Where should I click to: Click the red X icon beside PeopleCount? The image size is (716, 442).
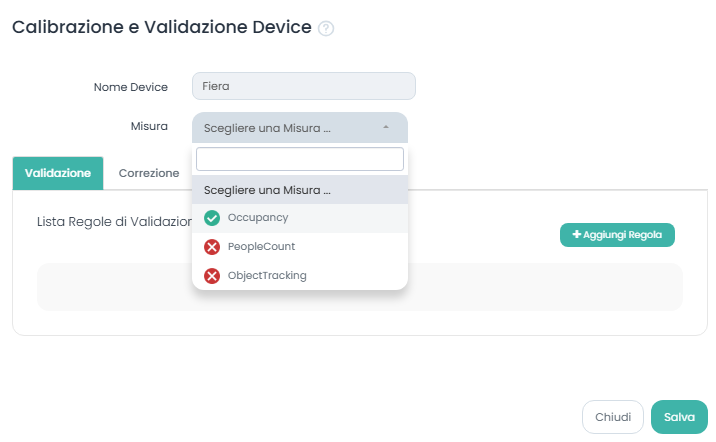(212, 247)
